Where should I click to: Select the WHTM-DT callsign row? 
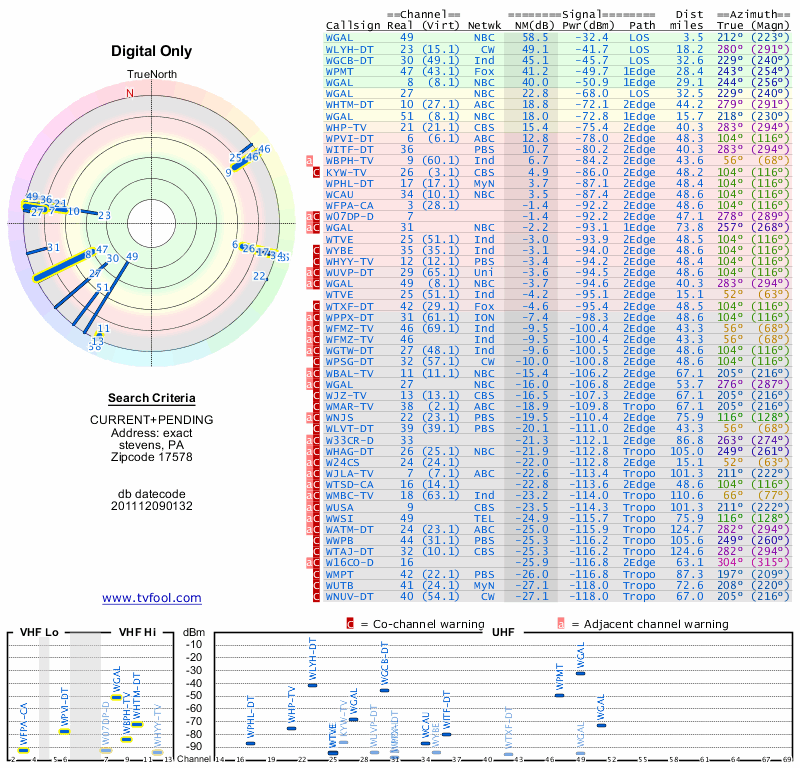349,105
